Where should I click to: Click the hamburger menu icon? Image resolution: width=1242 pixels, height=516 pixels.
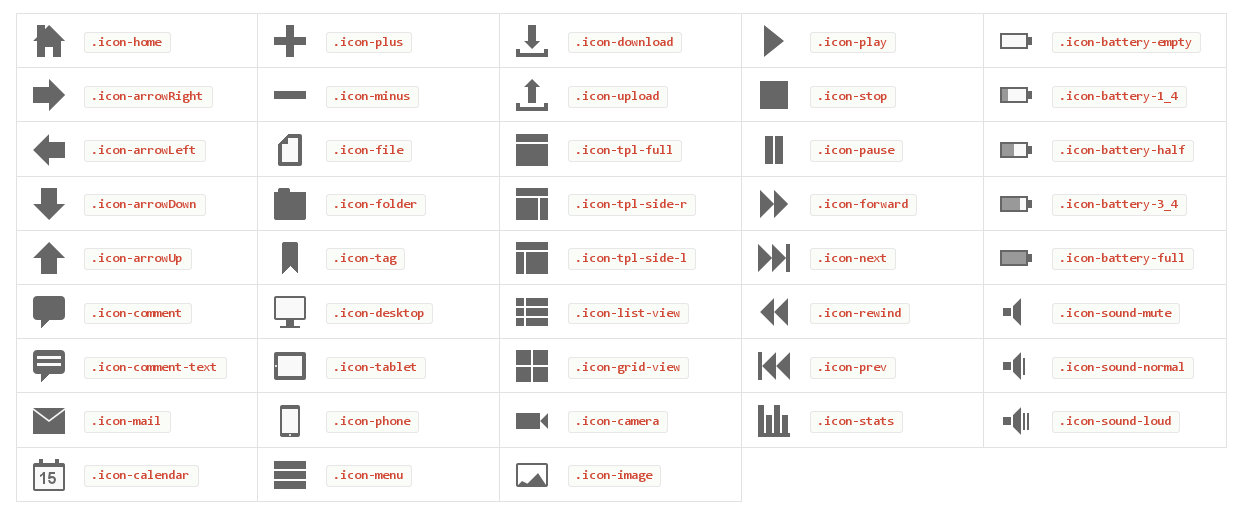(x=290, y=475)
